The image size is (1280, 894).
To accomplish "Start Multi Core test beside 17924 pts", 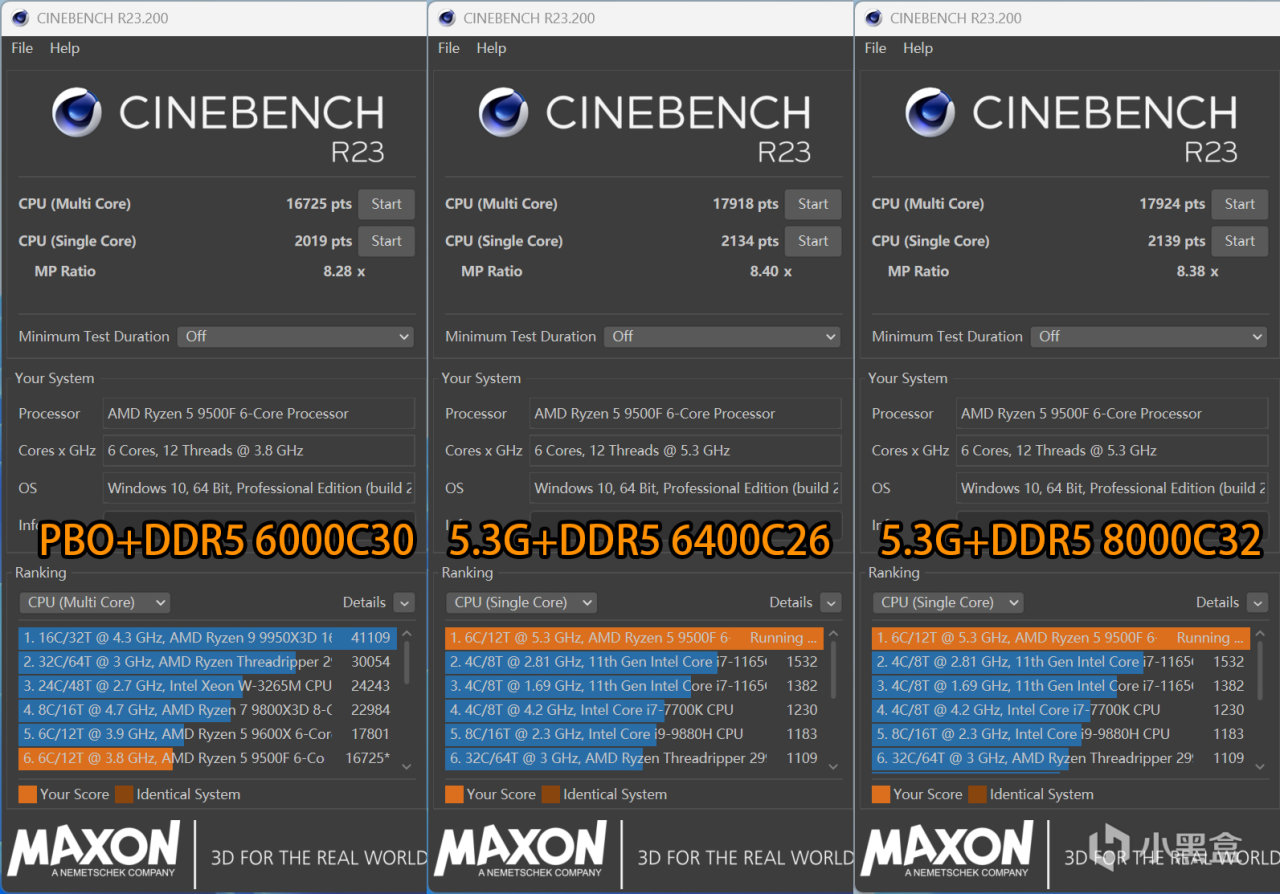I will [x=1240, y=204].
